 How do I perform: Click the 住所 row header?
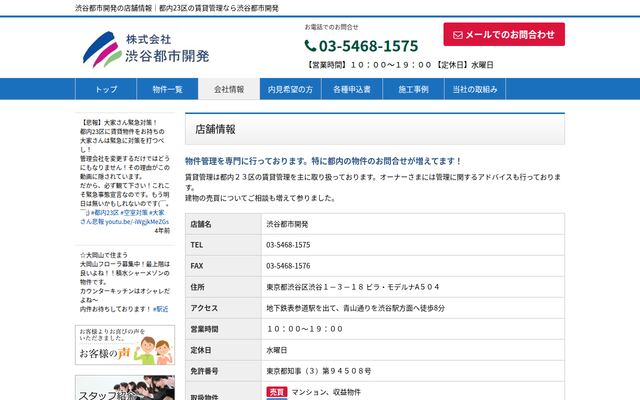click(223, 287)
